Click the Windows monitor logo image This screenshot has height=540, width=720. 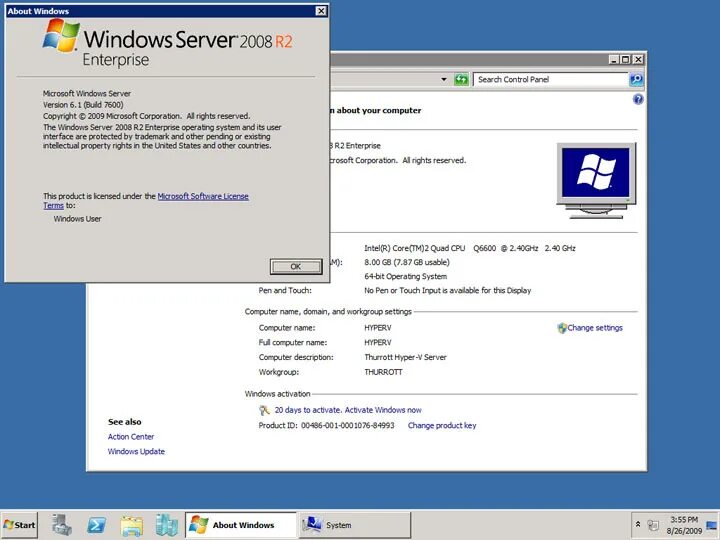(596, 180)
